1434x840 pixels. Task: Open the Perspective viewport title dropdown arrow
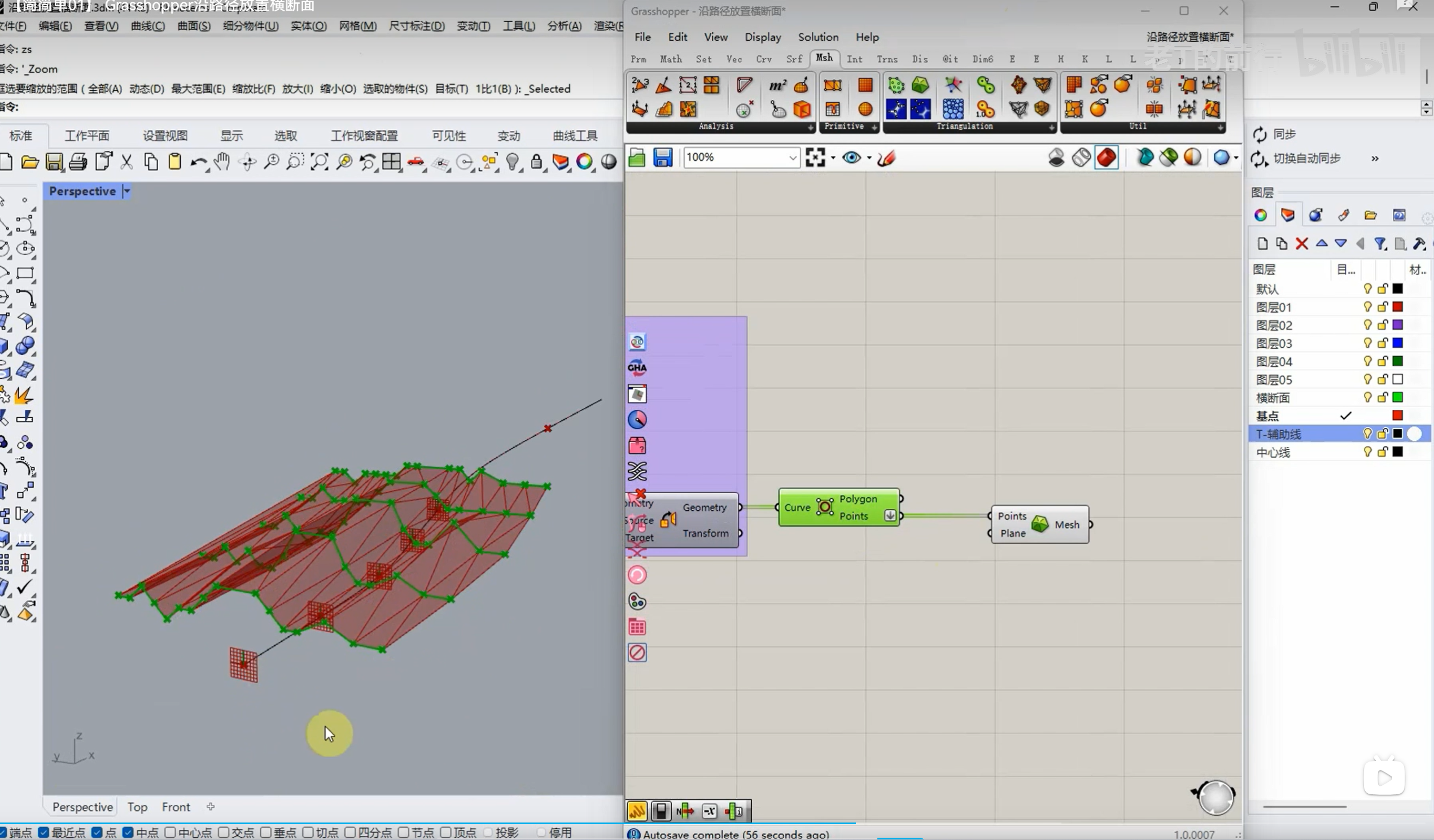127,191
